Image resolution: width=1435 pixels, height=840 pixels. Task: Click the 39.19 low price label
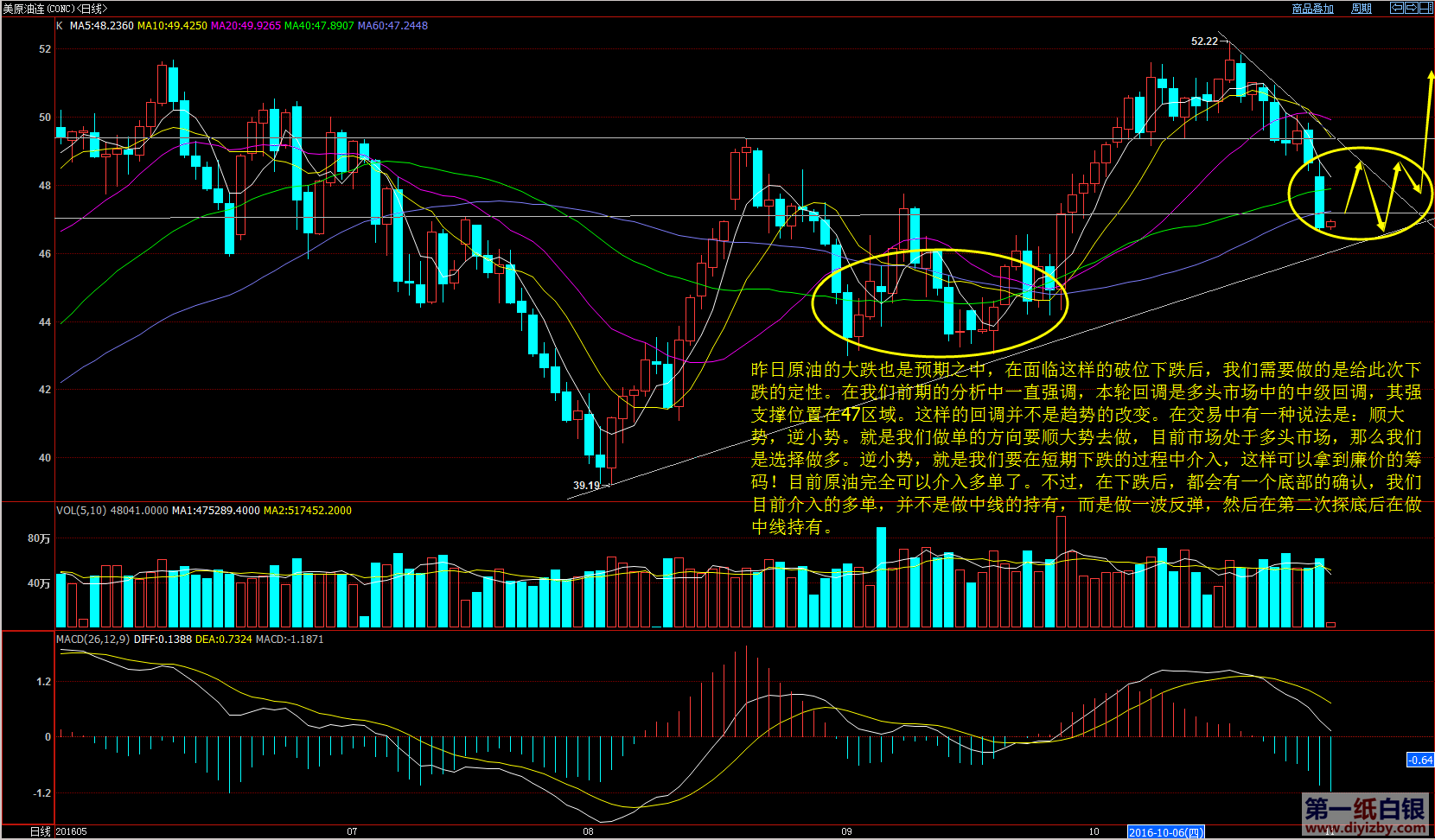pos(586,486)
